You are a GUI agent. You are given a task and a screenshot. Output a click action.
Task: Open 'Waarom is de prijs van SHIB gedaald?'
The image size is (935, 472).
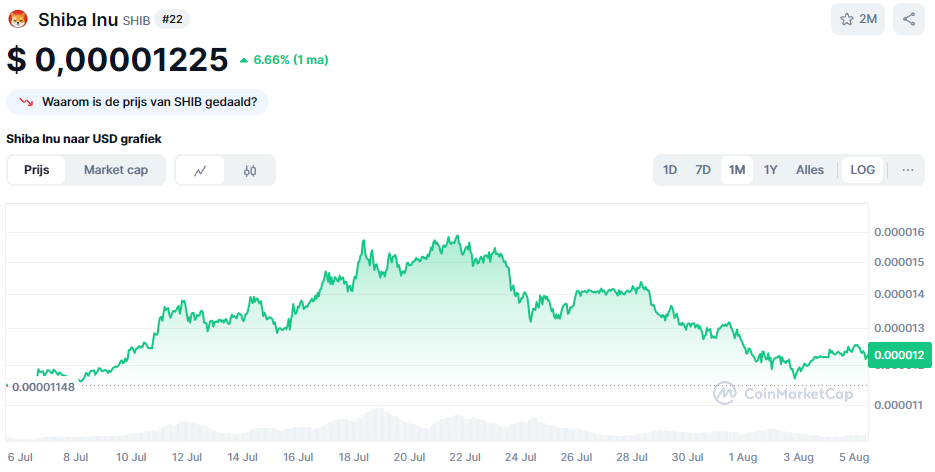pyautogui.click(x=137, y=102)
